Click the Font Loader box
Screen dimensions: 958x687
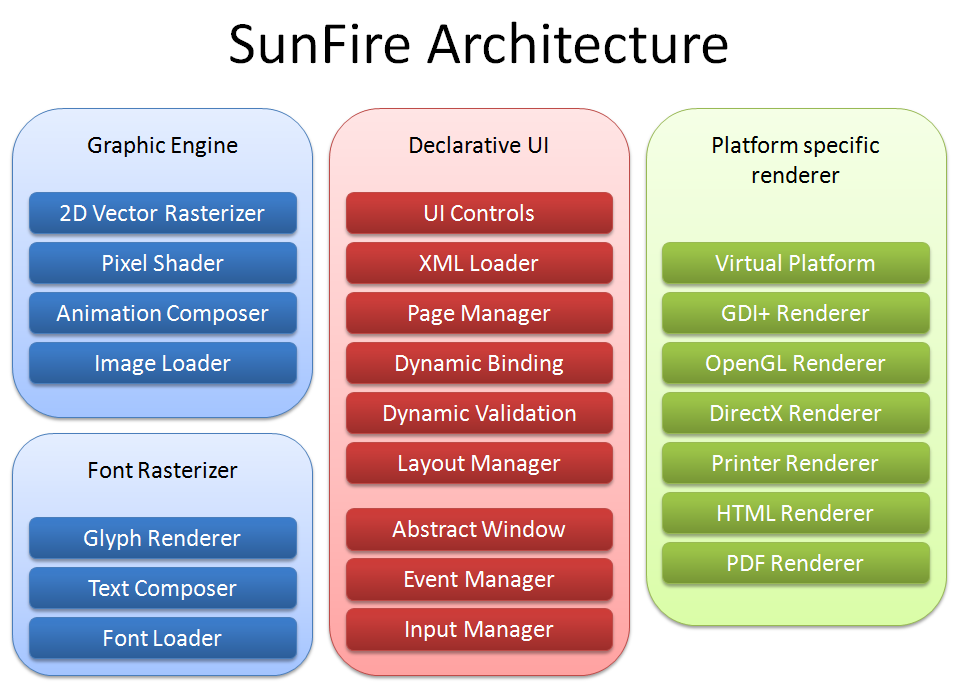[163, 638]
